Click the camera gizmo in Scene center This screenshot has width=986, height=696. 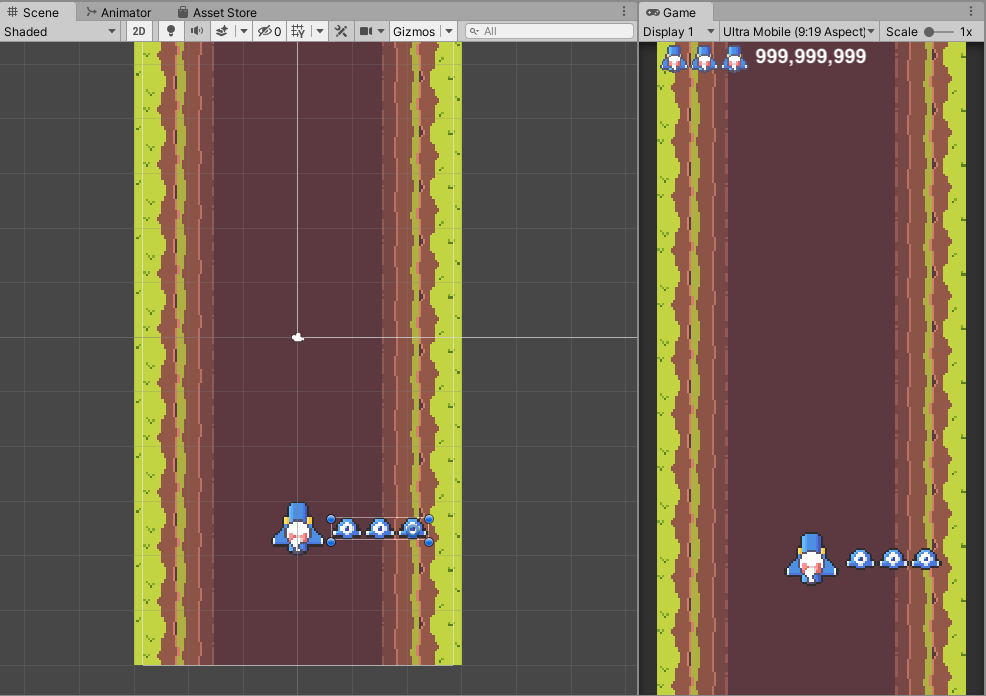[x=298, y=338]
